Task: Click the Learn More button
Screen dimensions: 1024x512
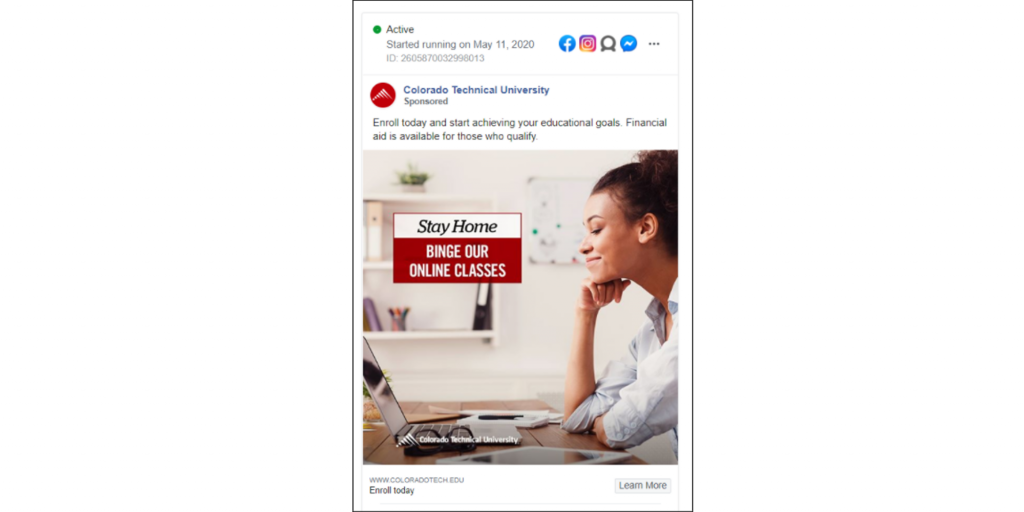Action: pyautogui.click(x=643, y=485)
